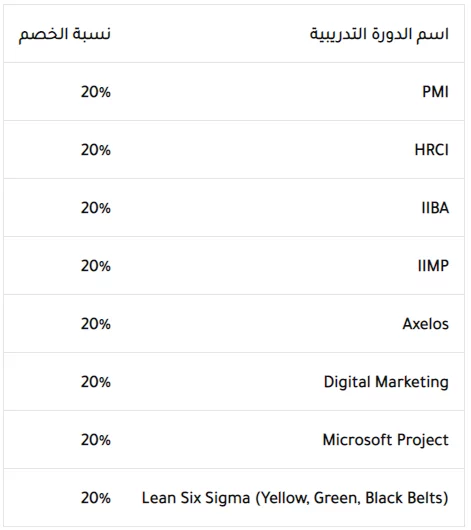The image size is (471, 530).
Task: Click the 20% discount for PMI
Action: tap(96, 92)
